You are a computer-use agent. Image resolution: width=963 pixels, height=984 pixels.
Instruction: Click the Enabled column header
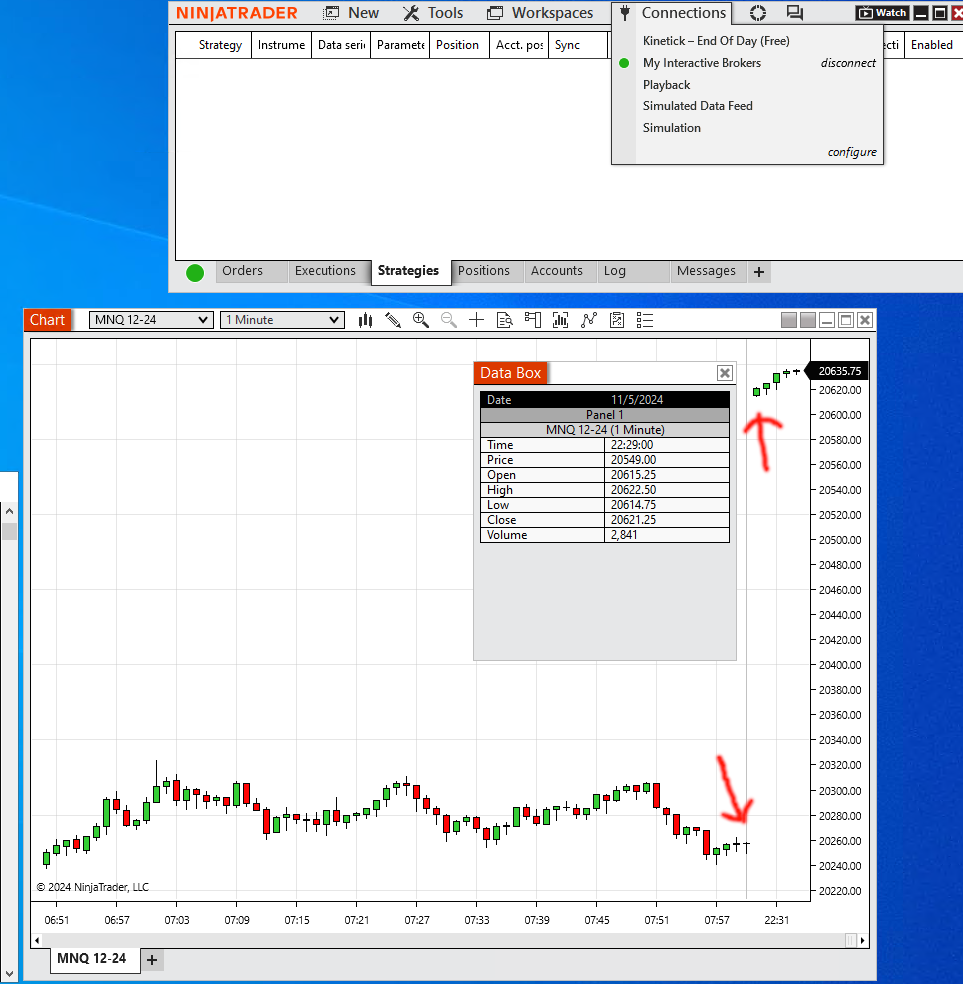pyautogui.click(x=932, y=45)
